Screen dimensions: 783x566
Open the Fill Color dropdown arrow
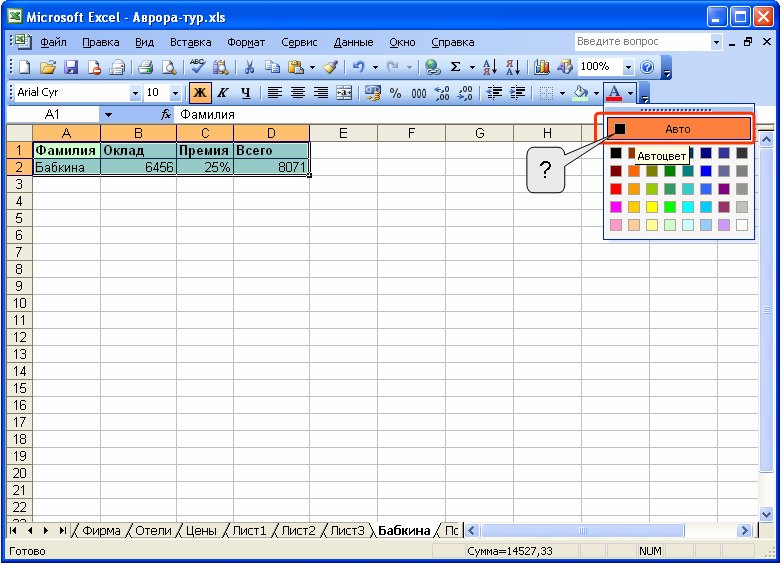click(x=596, y=93)
